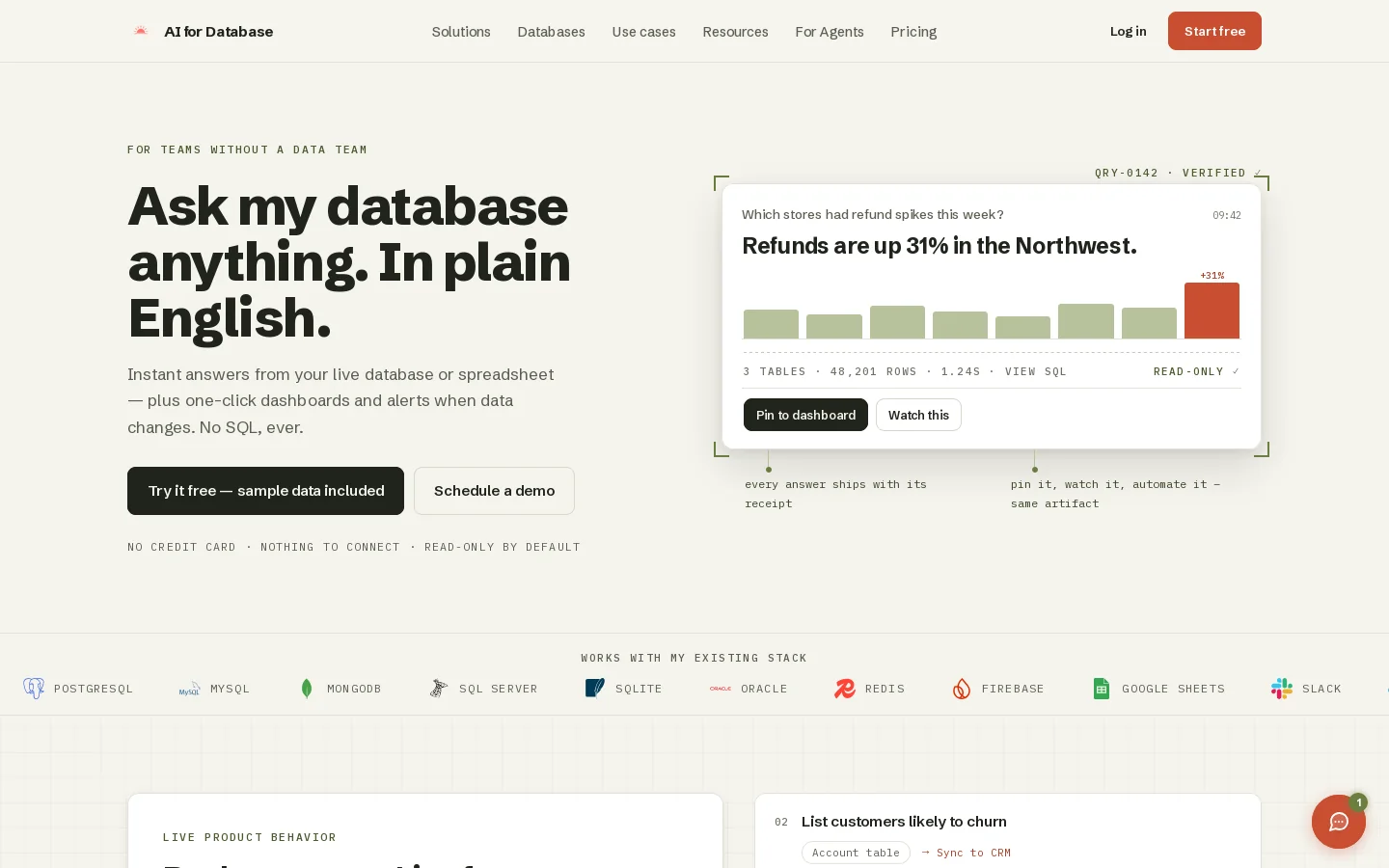Click the Sync to CRM link
Screen dimensions: 1389x868
click(x=966, y=853)
